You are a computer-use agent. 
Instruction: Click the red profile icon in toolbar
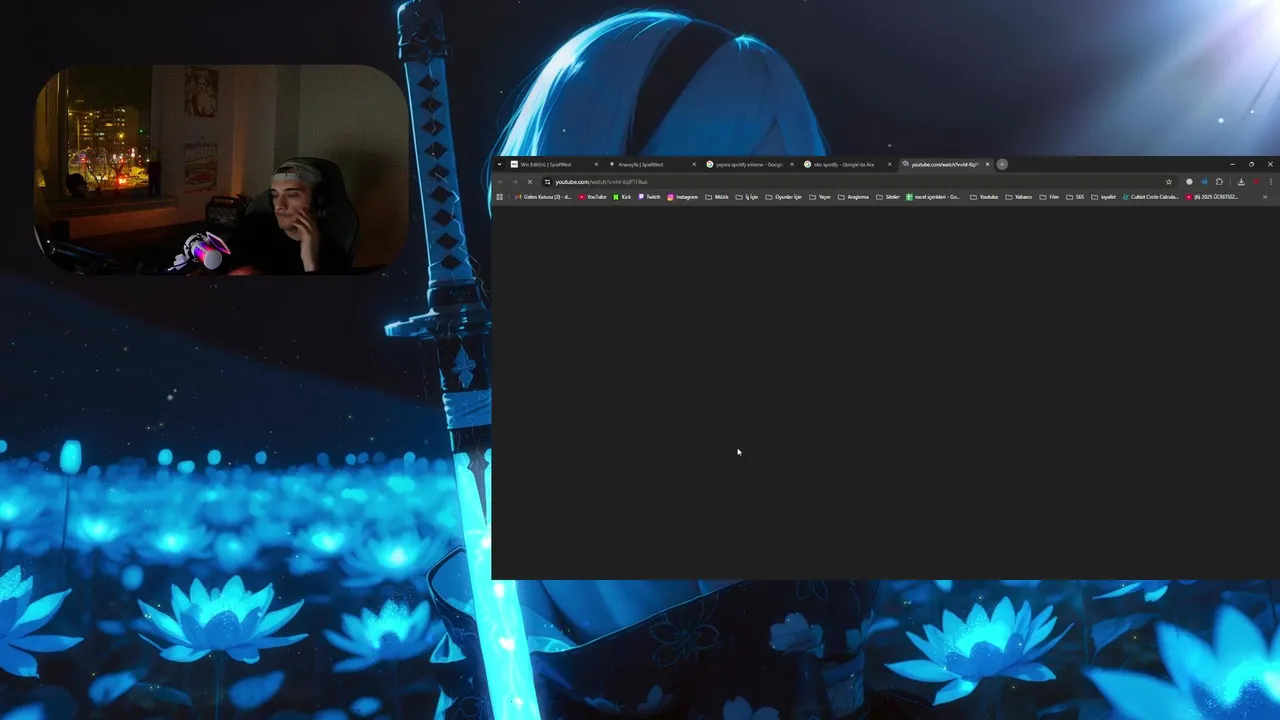[x=1256, y=182]
